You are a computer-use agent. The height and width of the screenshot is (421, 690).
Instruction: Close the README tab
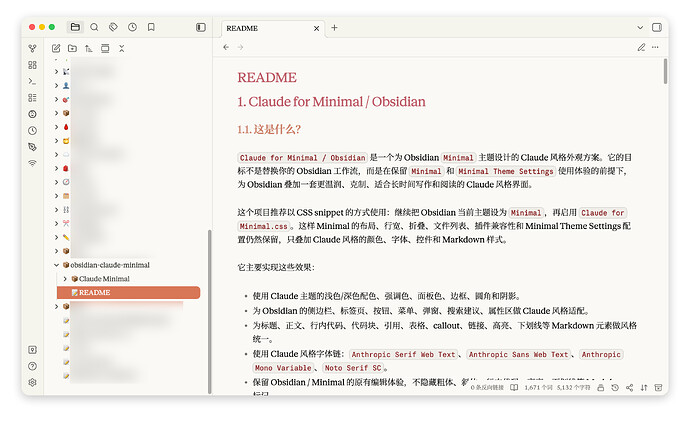(316, 29)
